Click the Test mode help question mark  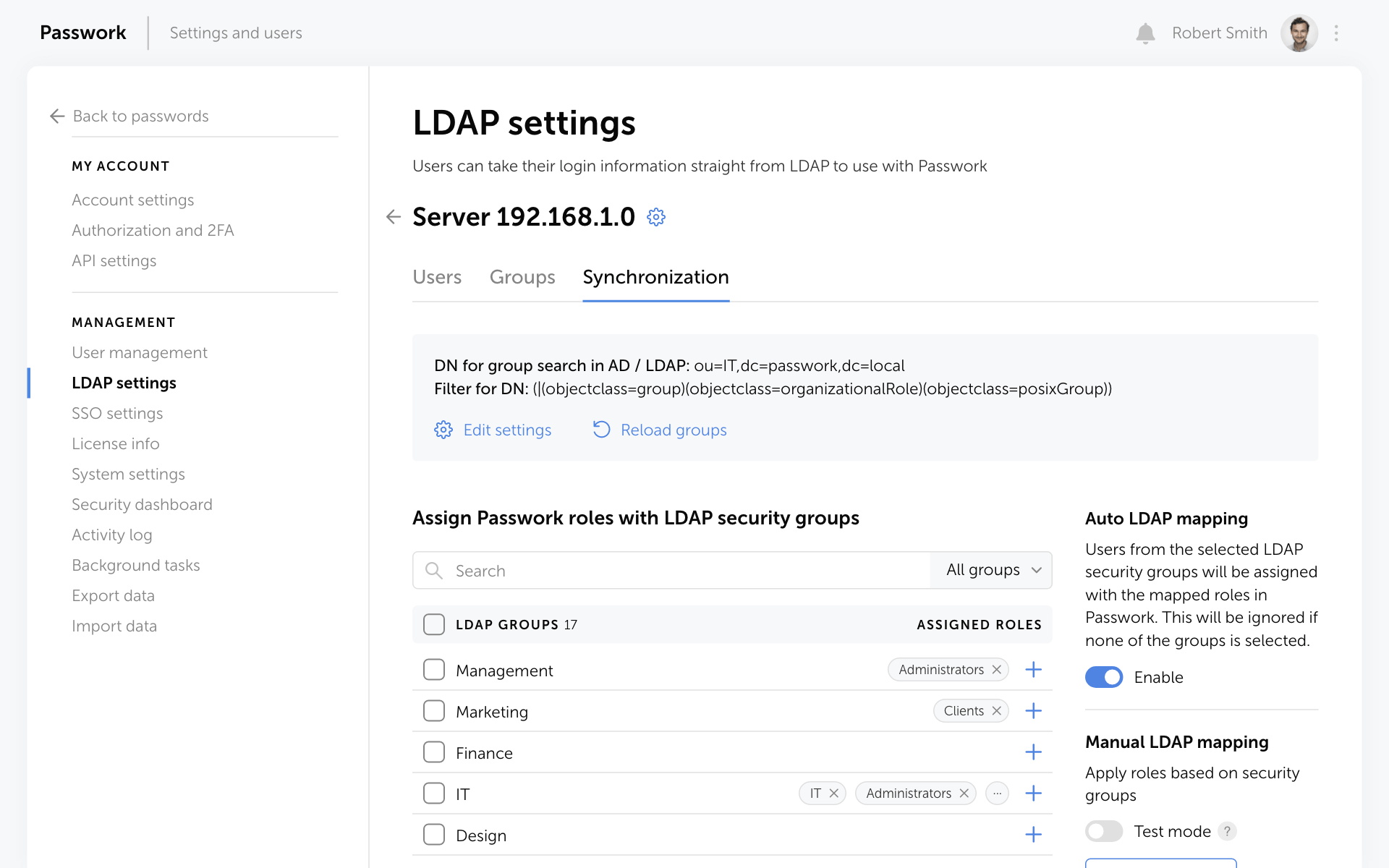(x=1227, y=831)
